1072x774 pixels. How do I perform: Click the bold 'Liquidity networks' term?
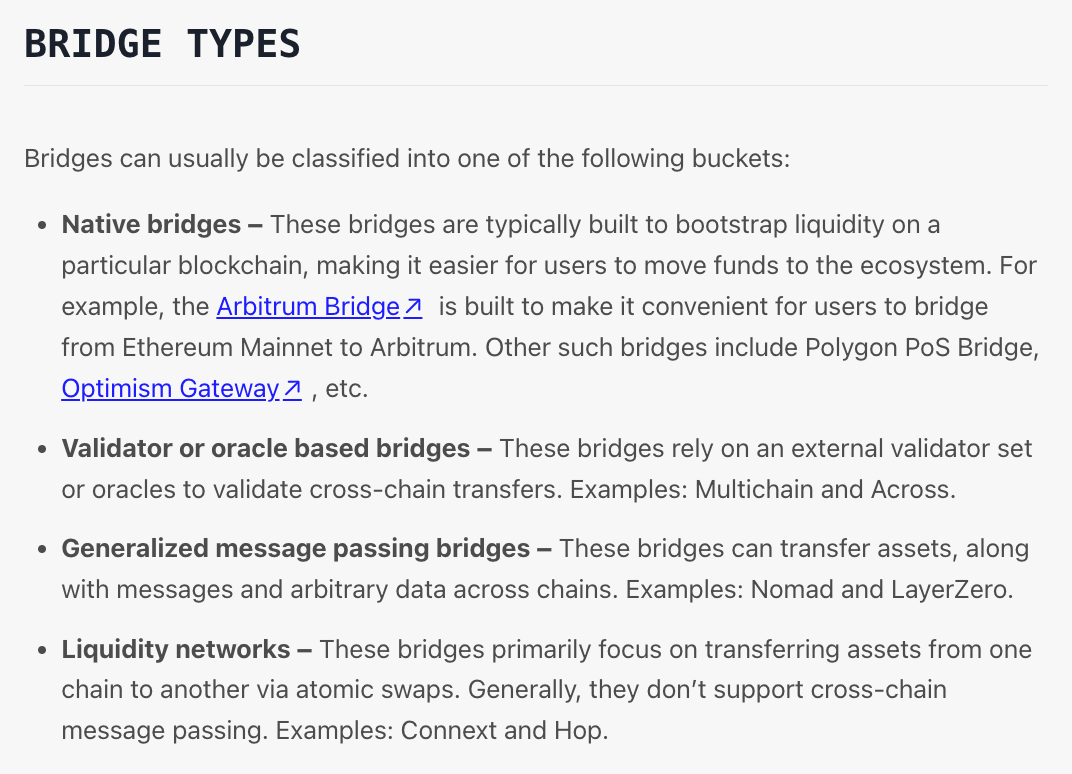click(176, 649)
